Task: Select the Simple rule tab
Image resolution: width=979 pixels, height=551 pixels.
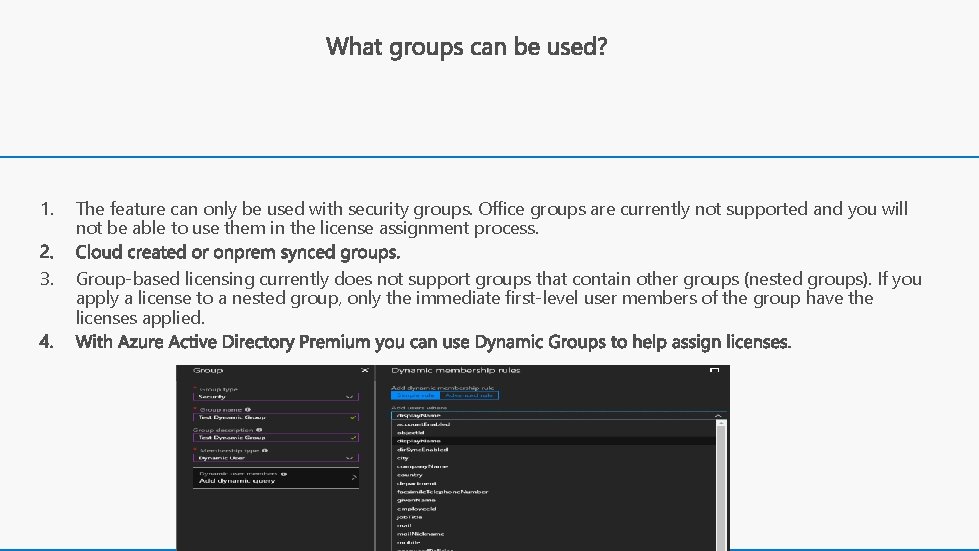Action: coord(416,396)
